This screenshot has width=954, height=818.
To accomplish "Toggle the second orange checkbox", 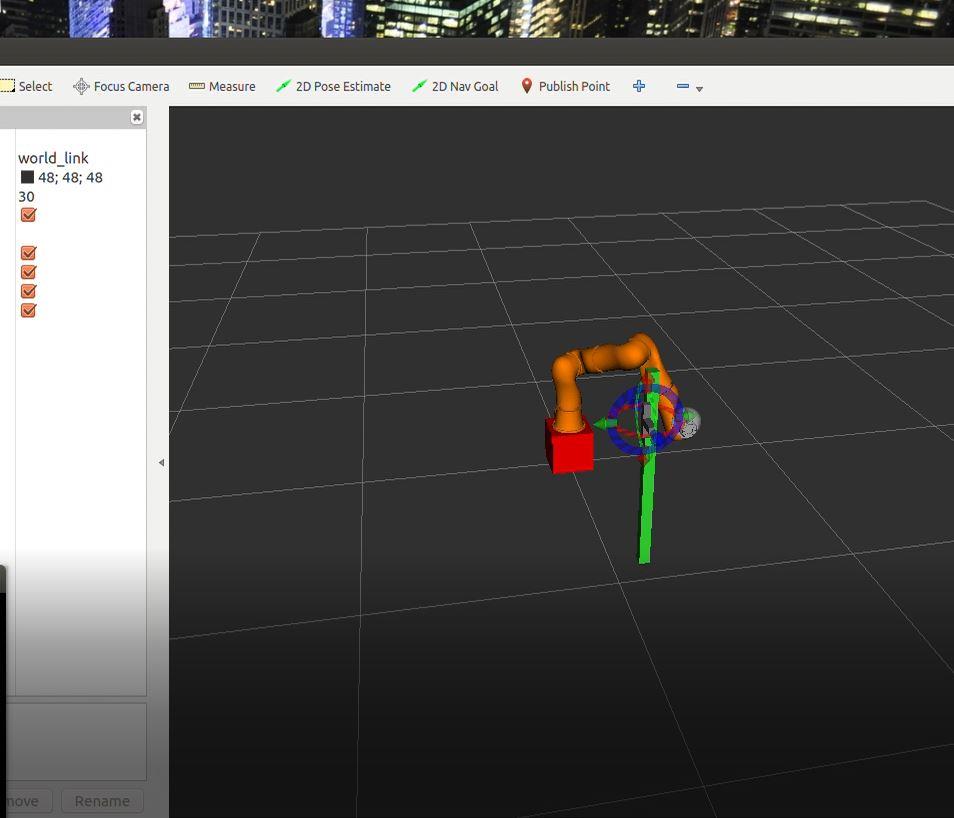I will 29,253.
